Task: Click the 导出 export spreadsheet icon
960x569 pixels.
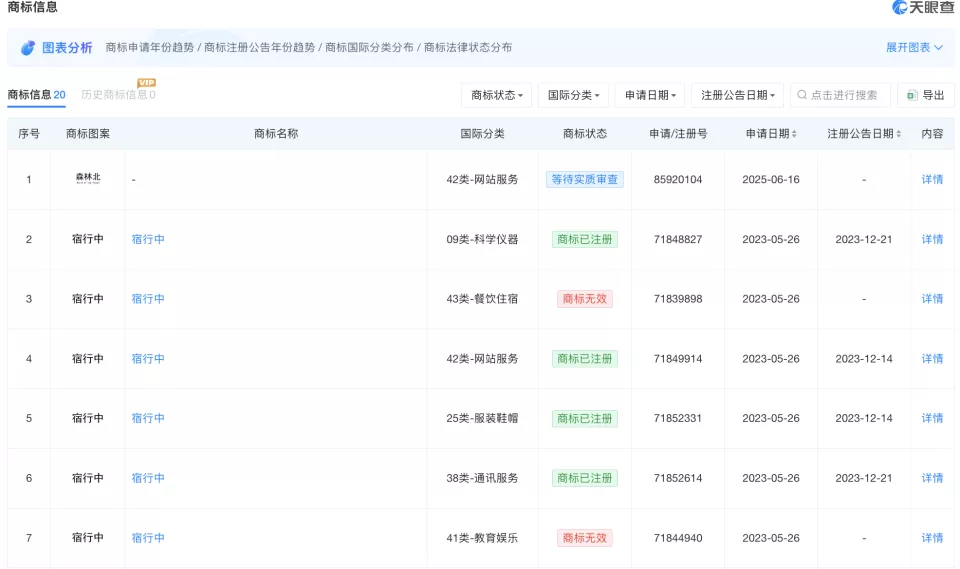Action: 912,95
